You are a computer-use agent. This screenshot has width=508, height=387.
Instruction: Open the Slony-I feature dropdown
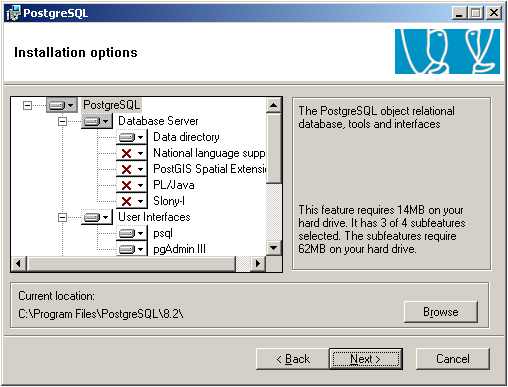coord(132,201)
